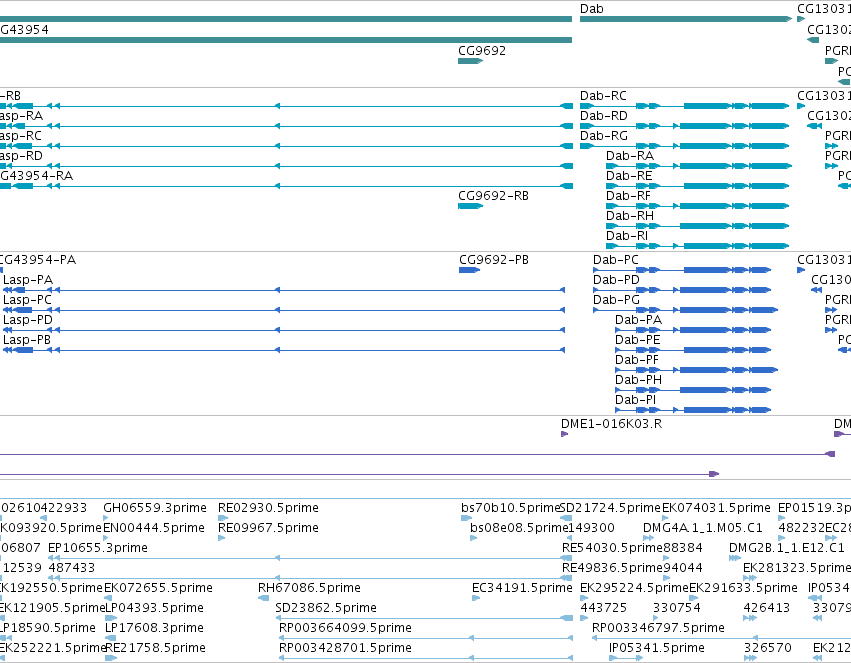
Task: Pick transcript Dab-RF
Action: click(x=697, y=206)
